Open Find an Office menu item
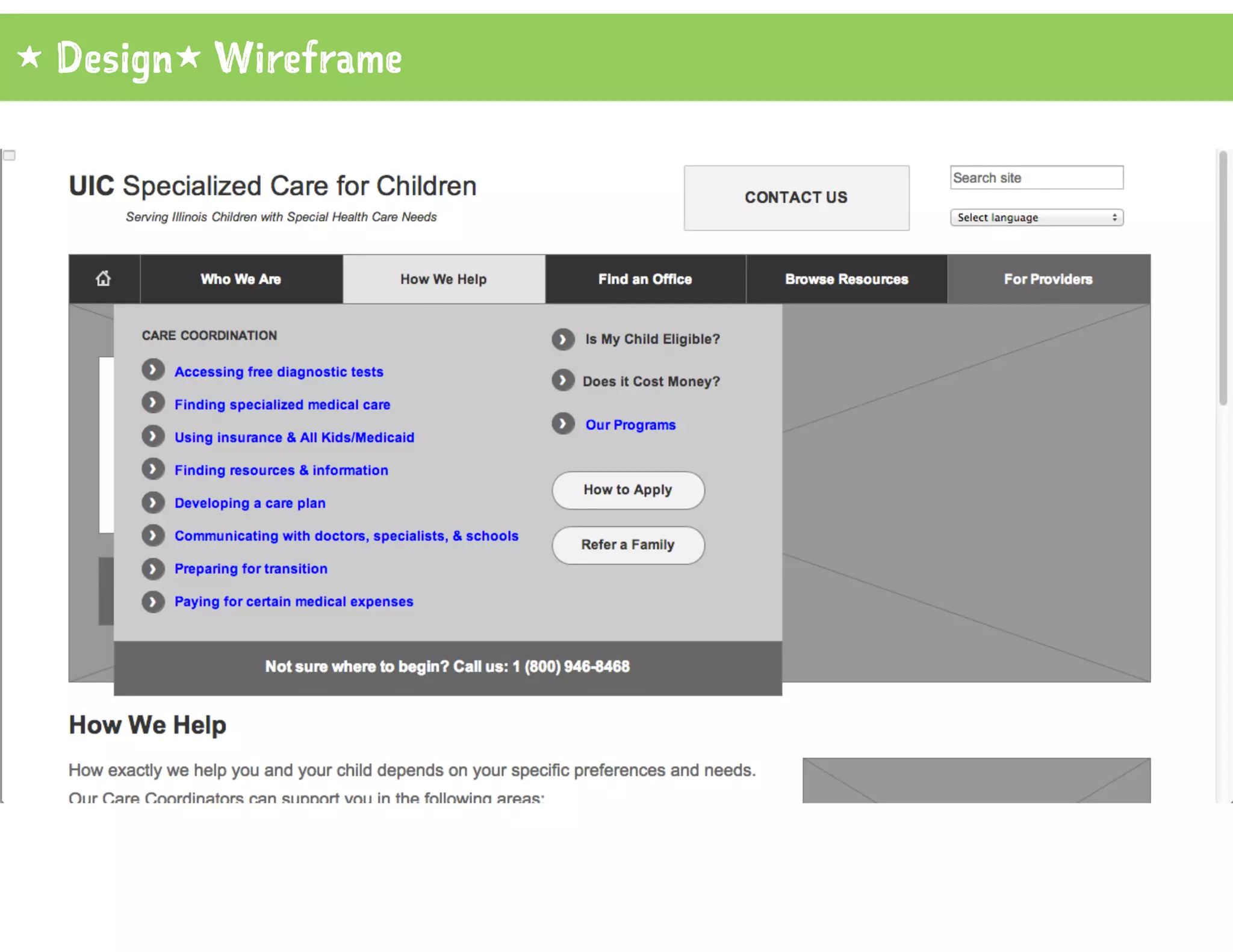Viewport: 1233px width, 952px height. (645, 279)
